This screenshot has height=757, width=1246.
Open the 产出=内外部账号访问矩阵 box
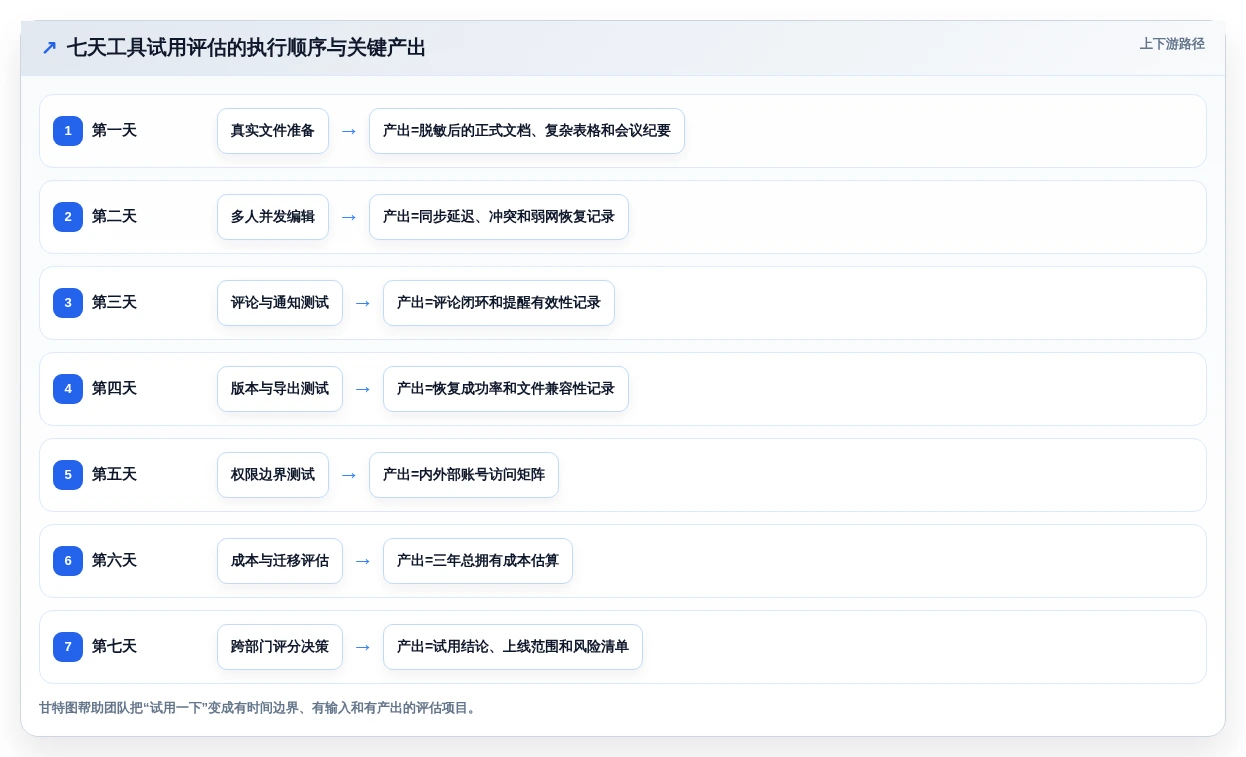(464, 475)
